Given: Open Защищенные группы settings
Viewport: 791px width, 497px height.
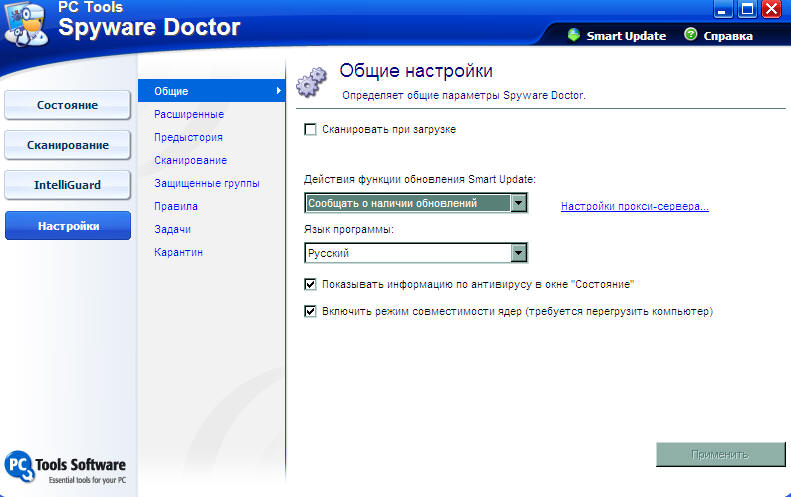Looking at the screenshot, I should 207,183.
